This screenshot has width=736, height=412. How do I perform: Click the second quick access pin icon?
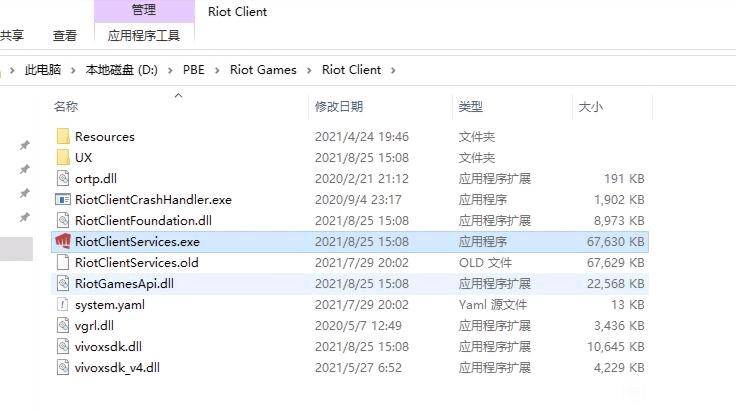point(24,169)
